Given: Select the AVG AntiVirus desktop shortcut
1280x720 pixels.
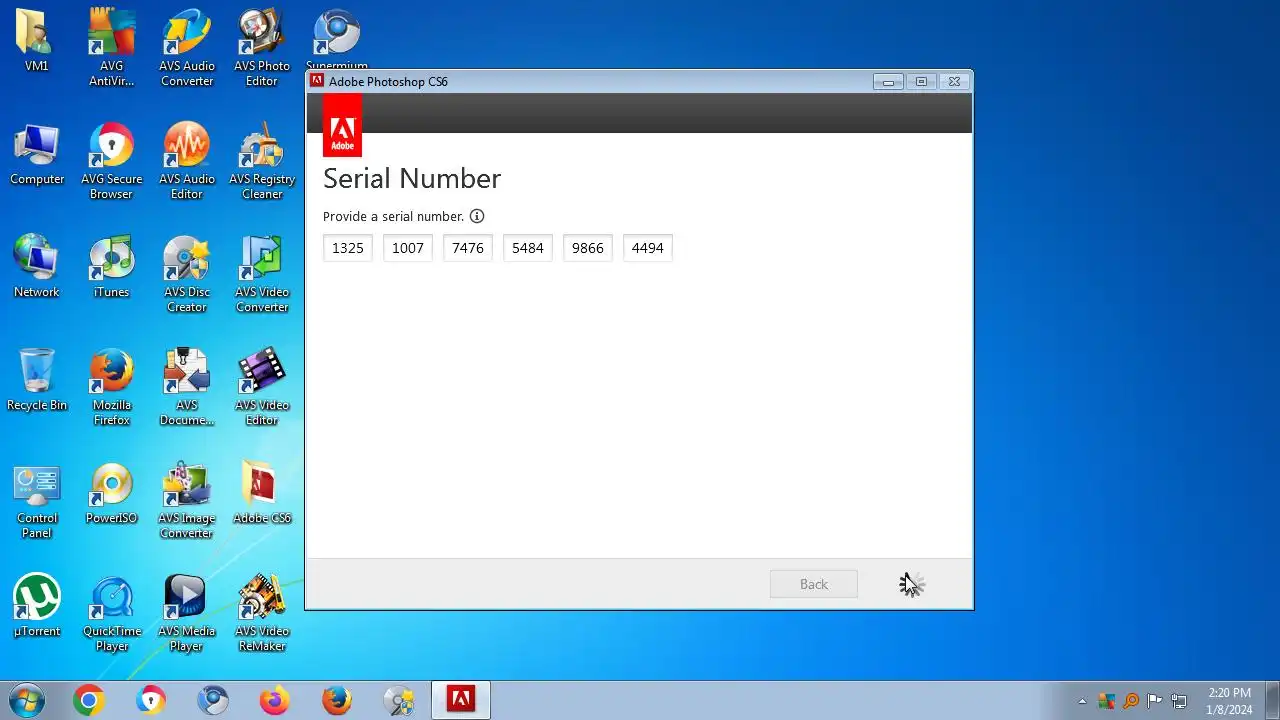Looking at the screenshot, I should (x=112, y=48).
